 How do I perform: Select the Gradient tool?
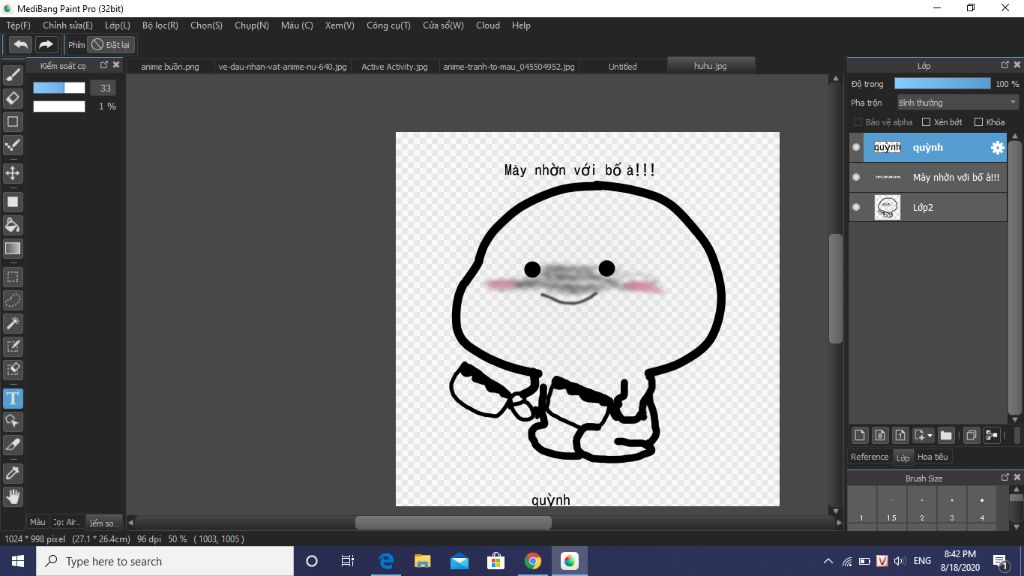[x=12, y=249]
